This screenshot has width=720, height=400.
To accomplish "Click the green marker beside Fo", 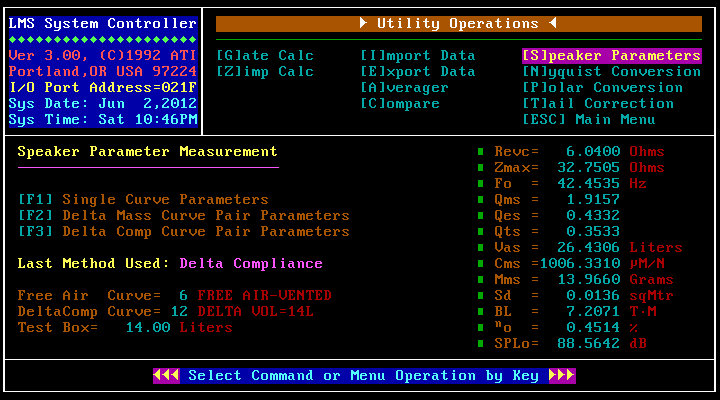I will (480, 184).
